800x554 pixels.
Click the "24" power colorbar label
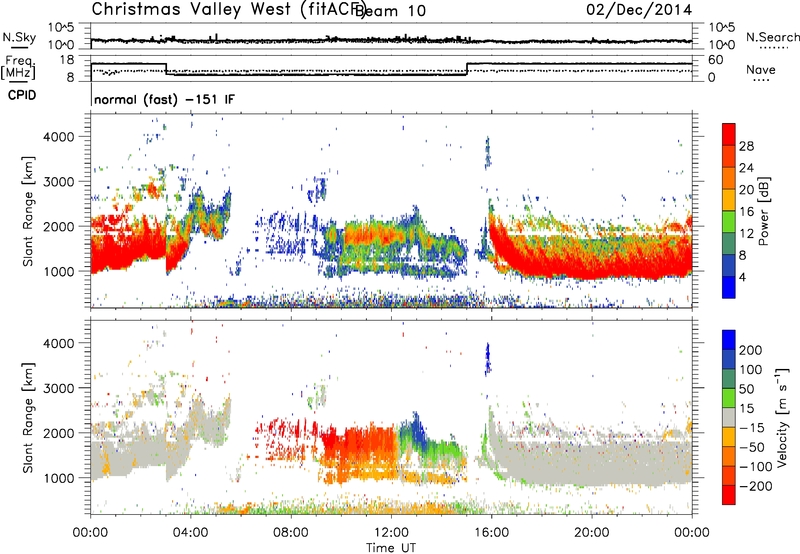746,168
